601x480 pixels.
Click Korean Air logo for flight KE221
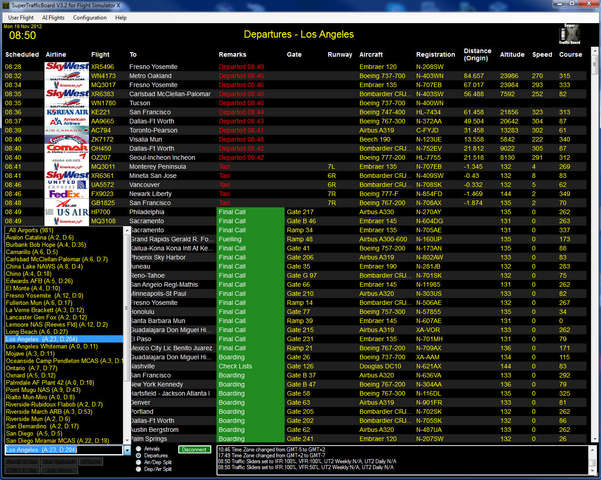coord(67,112)
